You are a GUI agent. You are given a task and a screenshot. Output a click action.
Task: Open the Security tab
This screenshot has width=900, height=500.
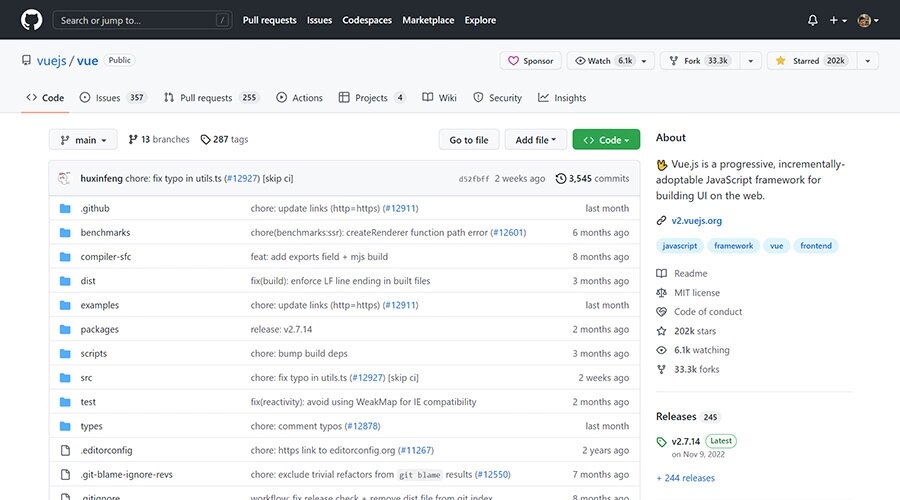pos(498,98)
